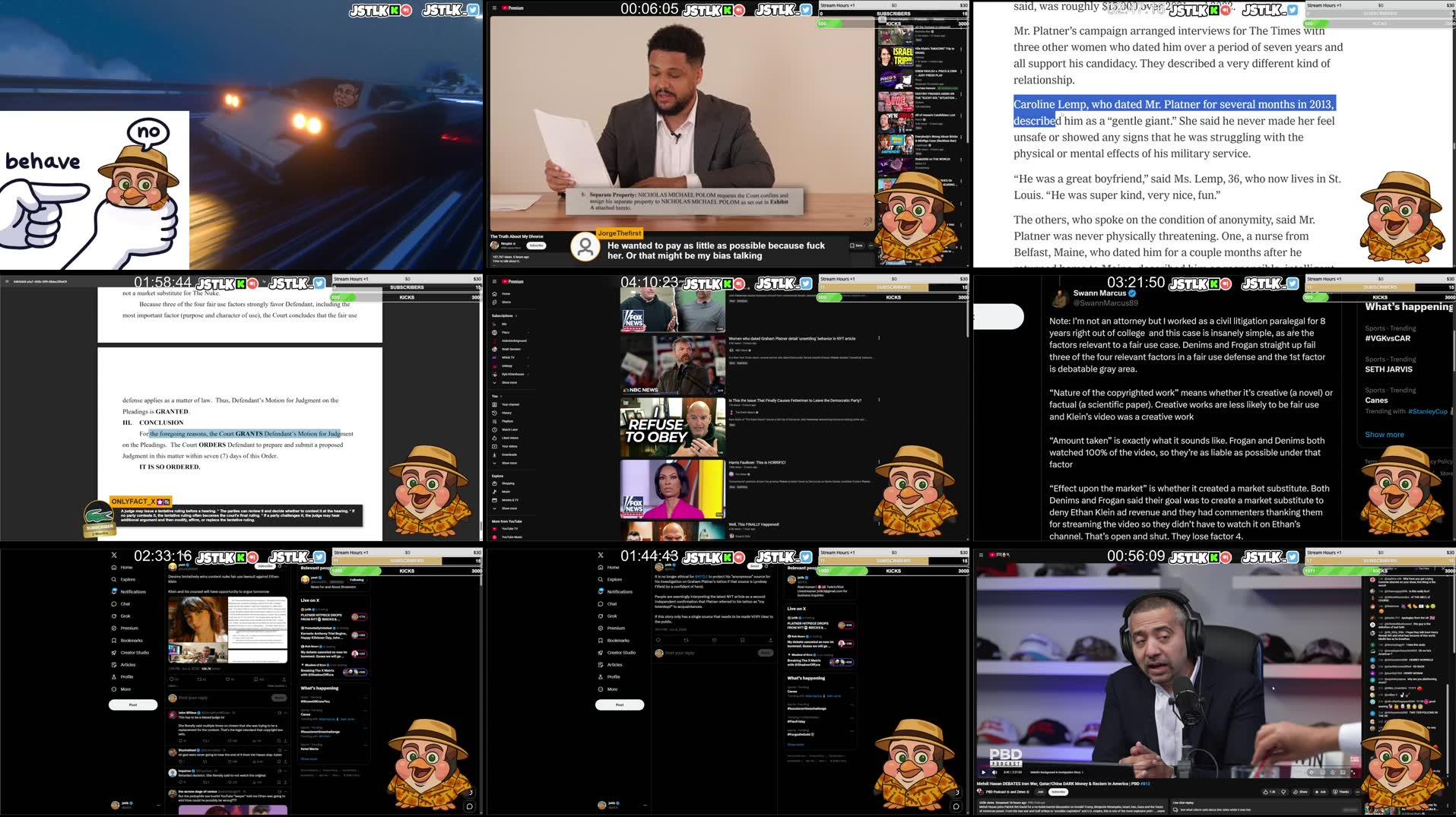
Task: Expand Show more under YouTube Subscriptions
Action: click(x=506, y=382)
